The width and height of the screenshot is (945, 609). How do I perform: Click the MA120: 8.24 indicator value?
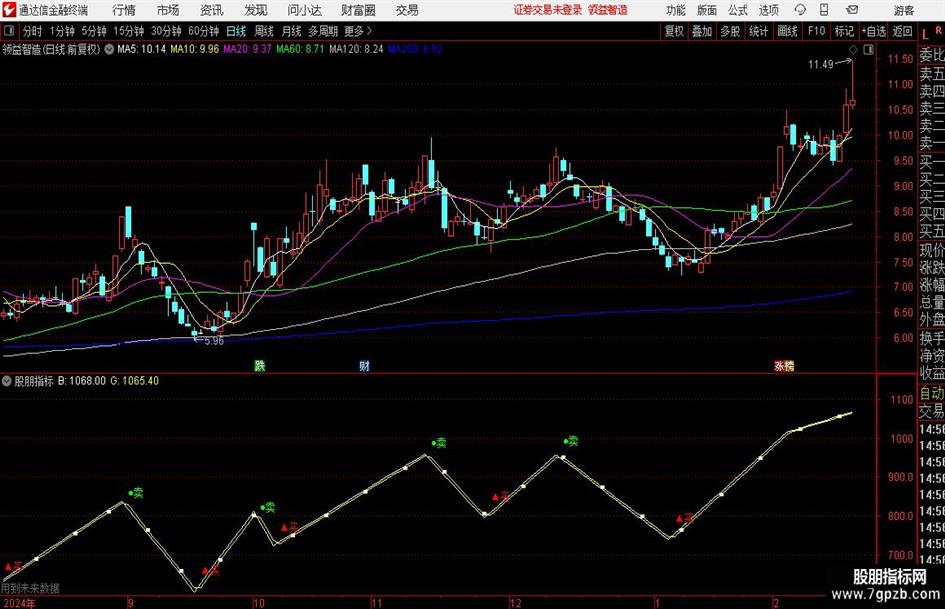(356, 49)
